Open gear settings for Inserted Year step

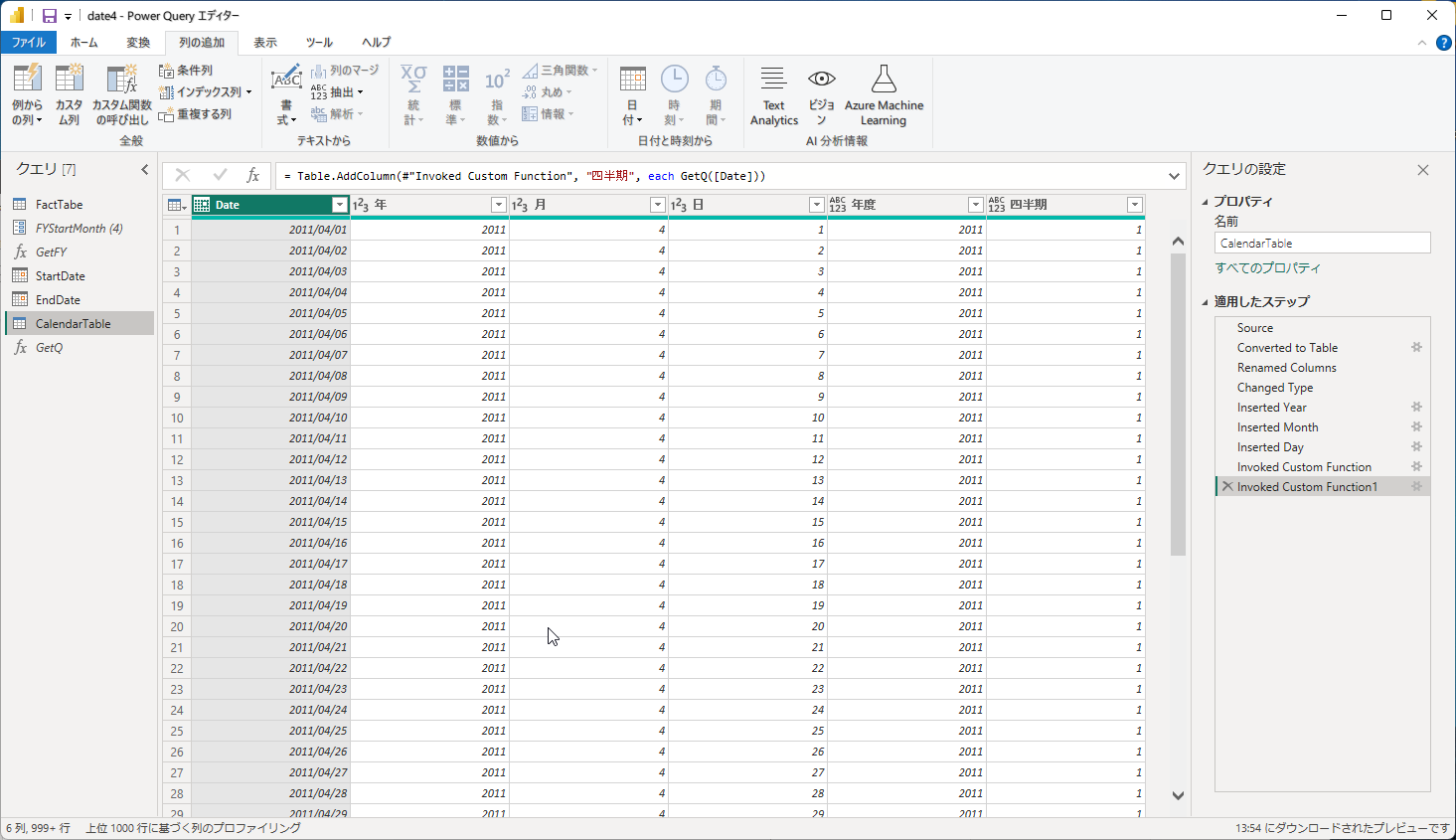point(1416,408)
